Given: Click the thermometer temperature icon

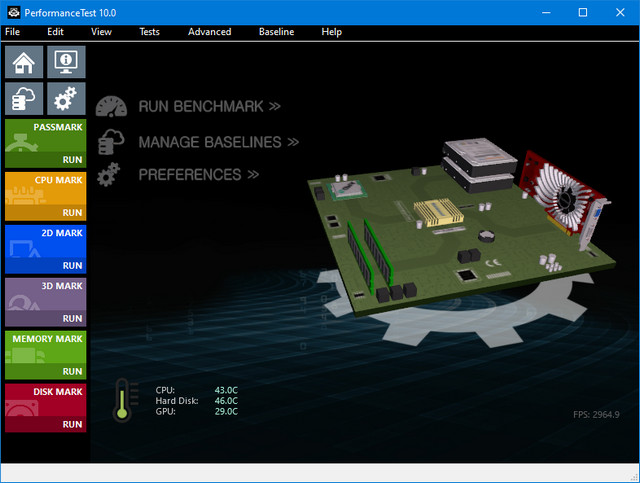Looking at the screenshot, I should tap(122, 399).
